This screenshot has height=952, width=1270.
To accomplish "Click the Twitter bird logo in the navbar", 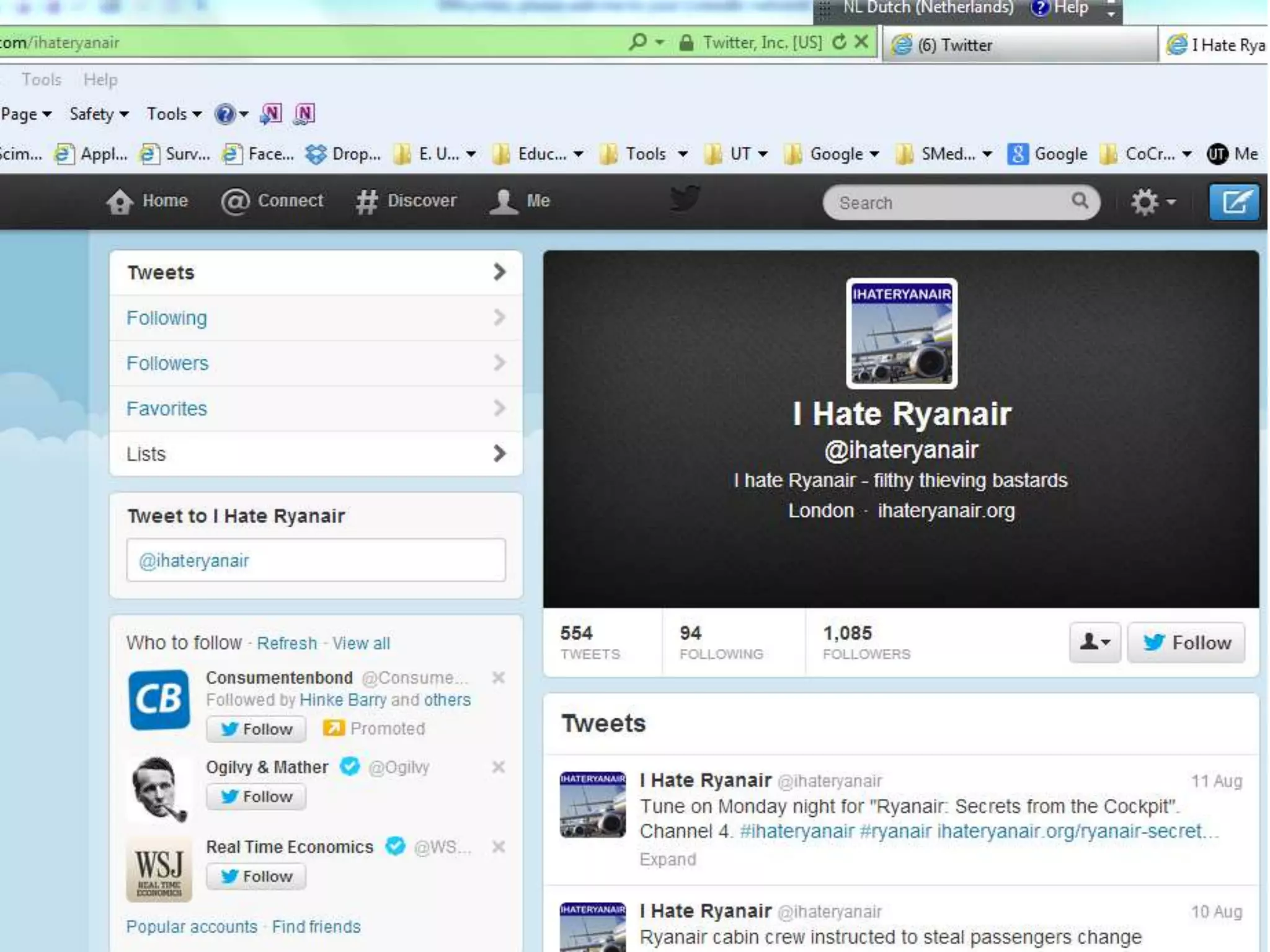I will point(685,199).
